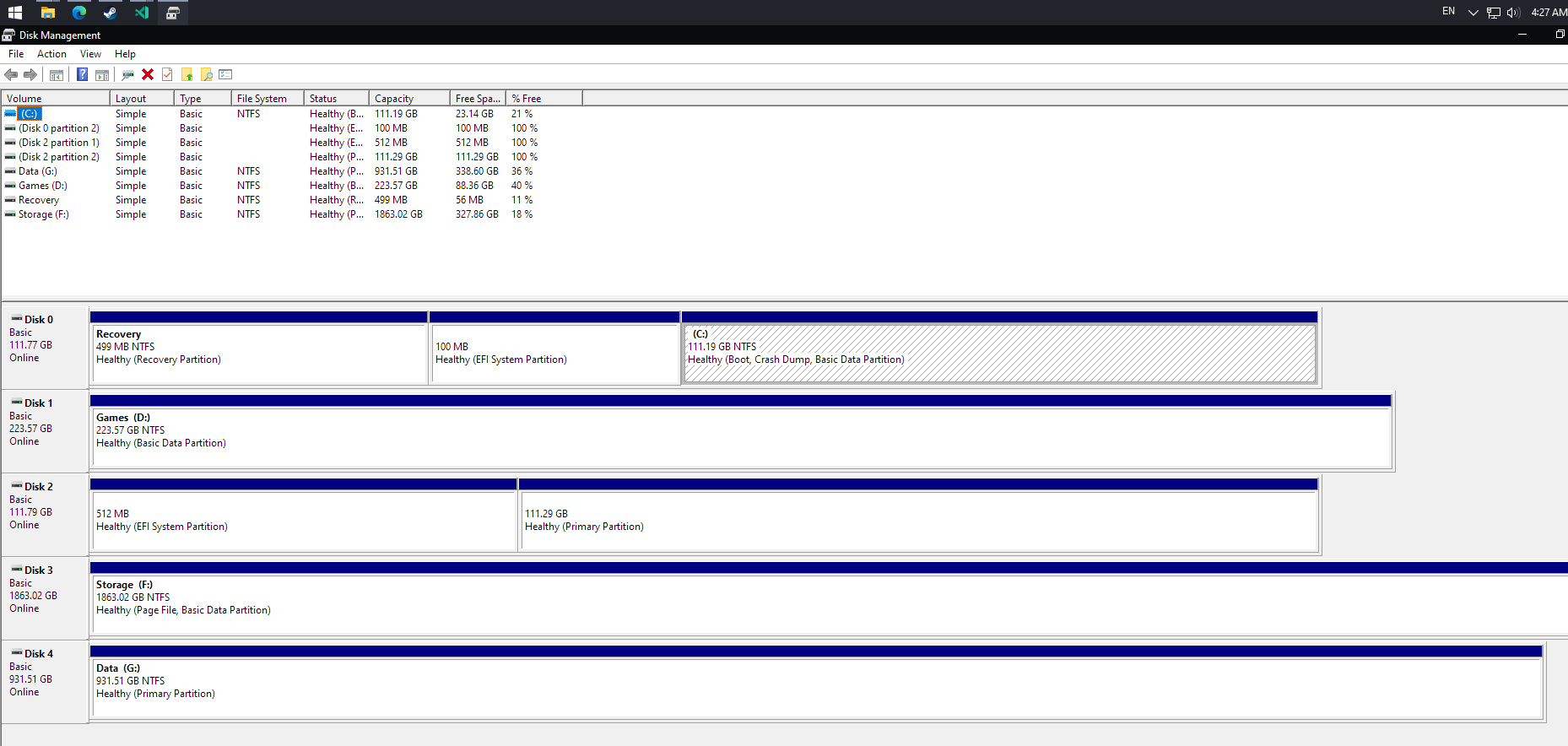Viewport: 1568px width, 746px height.
Task: Click the Show/Hide Console Tree toolbar icon
Action: 57,74
